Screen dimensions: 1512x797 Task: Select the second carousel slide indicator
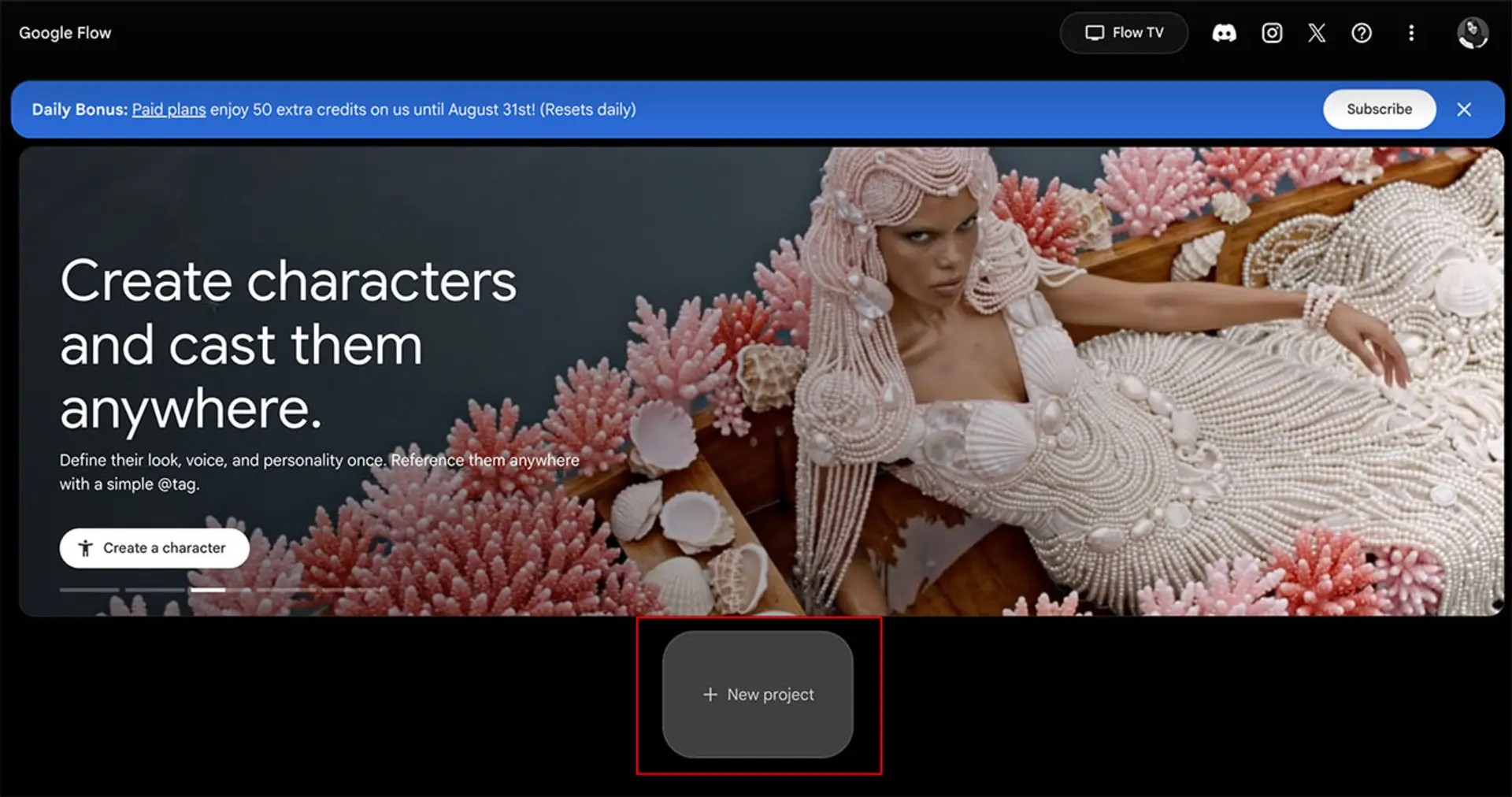[155, 589]
